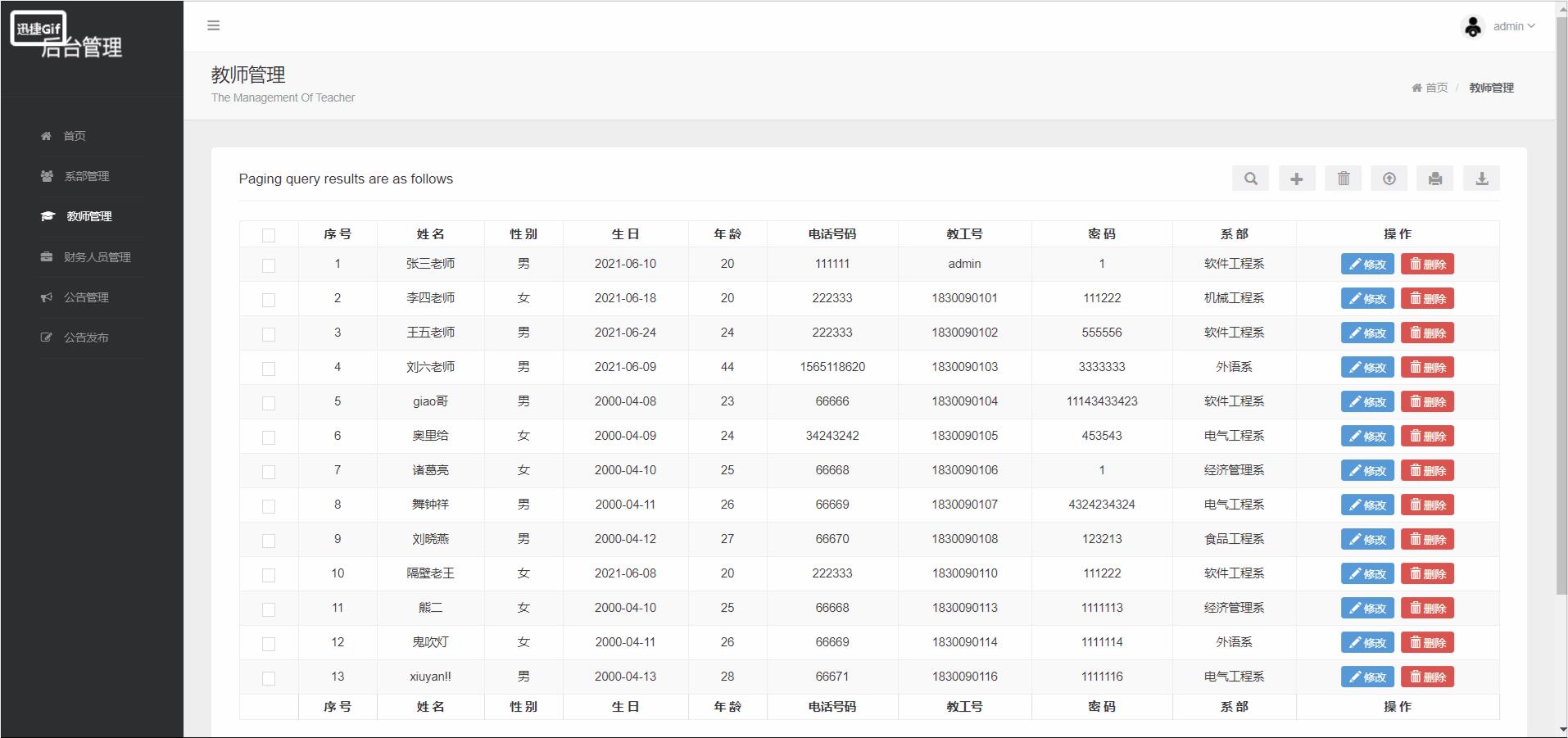The height and width of the screenshot is (738, 1568).
Task: Click 删除 for 王五老师
Action: [1427, 333]
